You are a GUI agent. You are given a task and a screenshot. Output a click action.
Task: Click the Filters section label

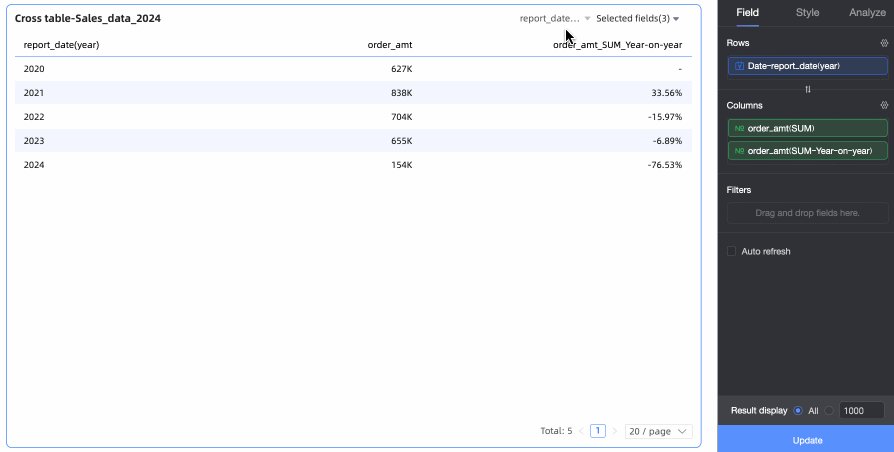[738, 190]
